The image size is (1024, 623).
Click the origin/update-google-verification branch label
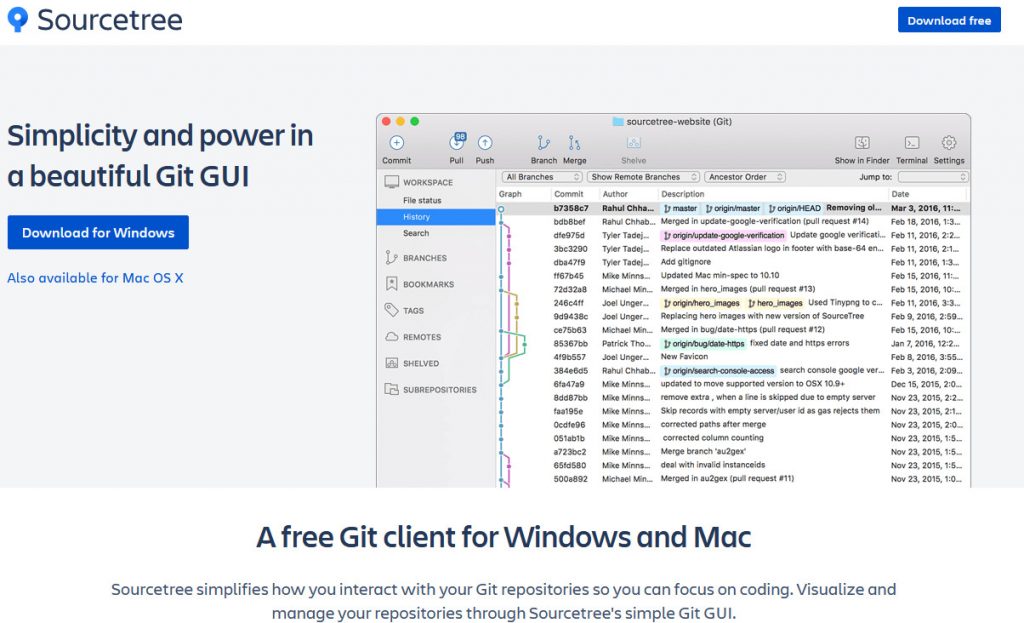[x=724, y=235]
